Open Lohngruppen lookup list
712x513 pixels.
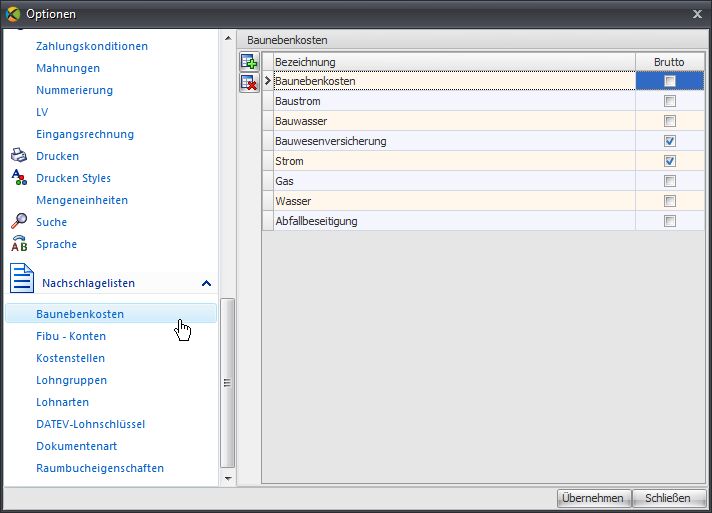[x=72, y=380]
